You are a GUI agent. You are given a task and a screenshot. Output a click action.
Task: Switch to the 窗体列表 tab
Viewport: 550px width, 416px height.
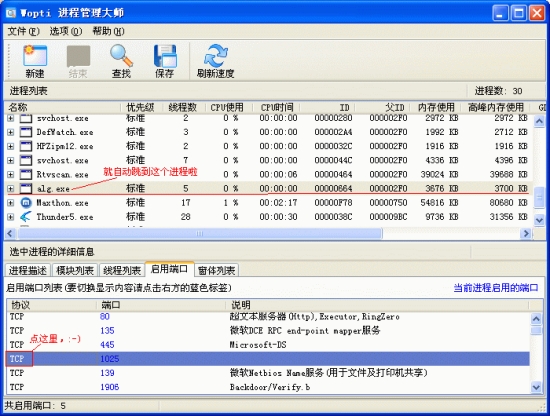click(x=216, y=270)
